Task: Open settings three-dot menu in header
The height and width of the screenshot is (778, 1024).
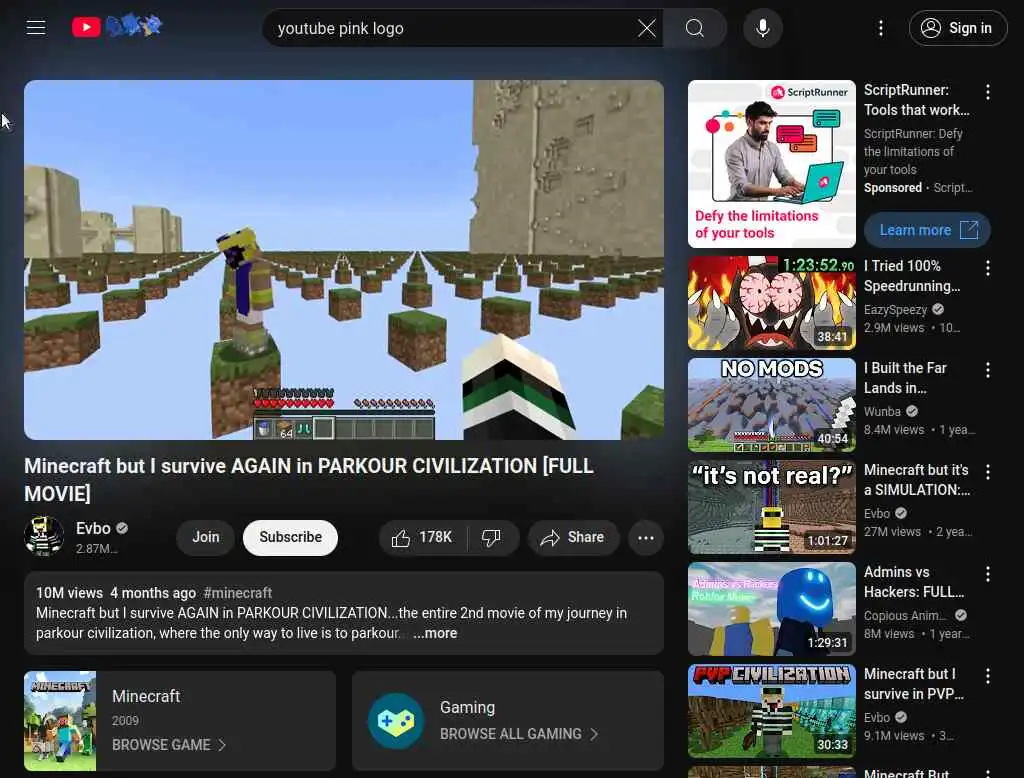Action: pos(880,28)
